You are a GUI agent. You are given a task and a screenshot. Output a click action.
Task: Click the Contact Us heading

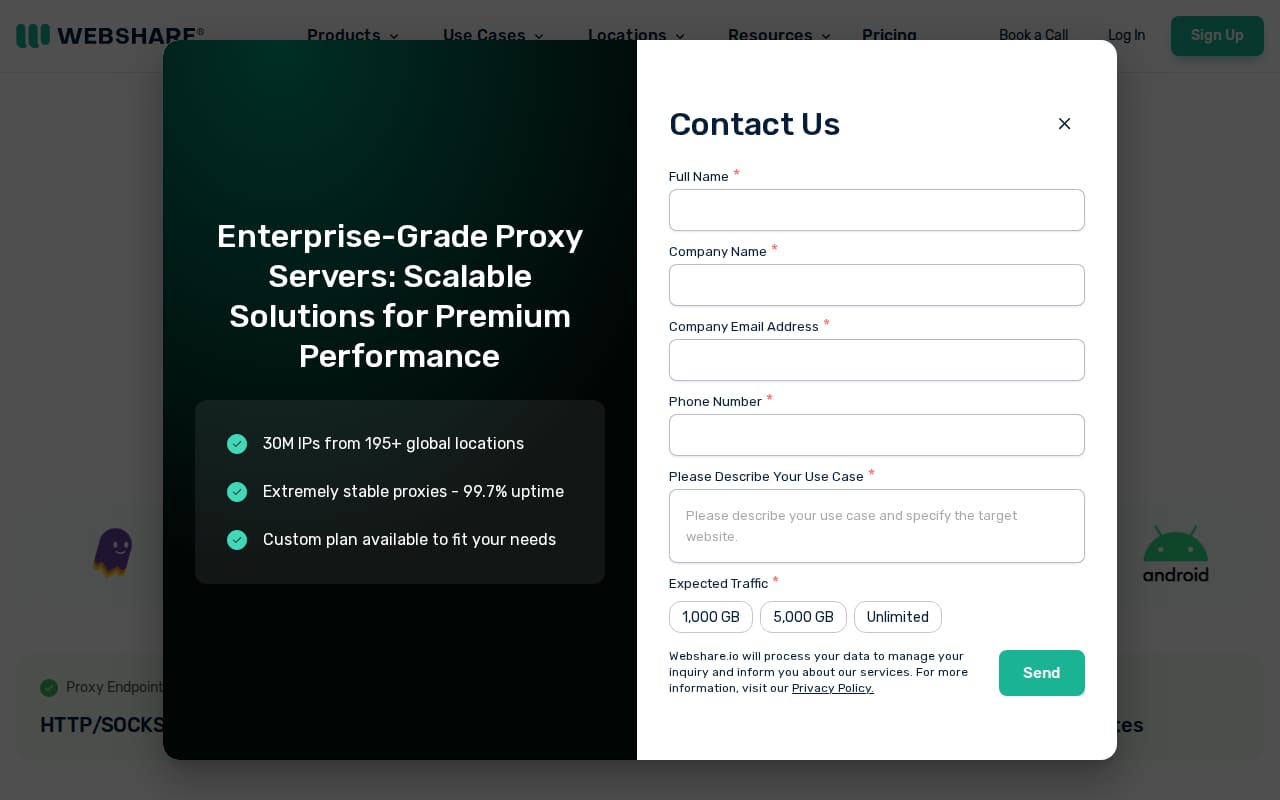(754, 124)
